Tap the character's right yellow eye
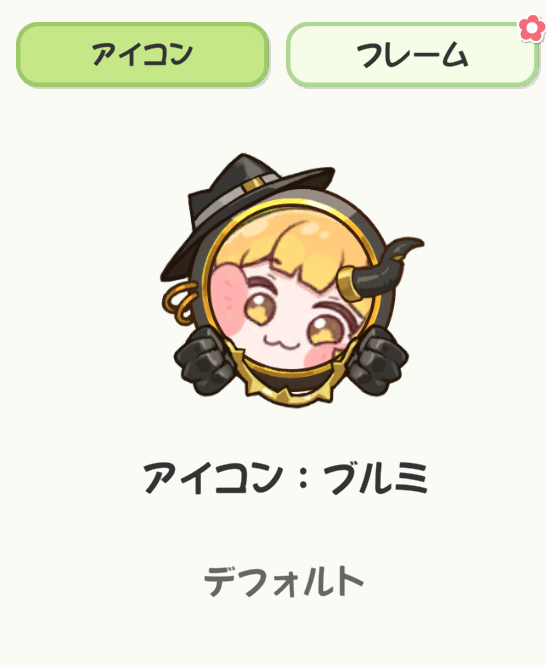The height and width of the screenshot is (665, 546). pos(325,330)
